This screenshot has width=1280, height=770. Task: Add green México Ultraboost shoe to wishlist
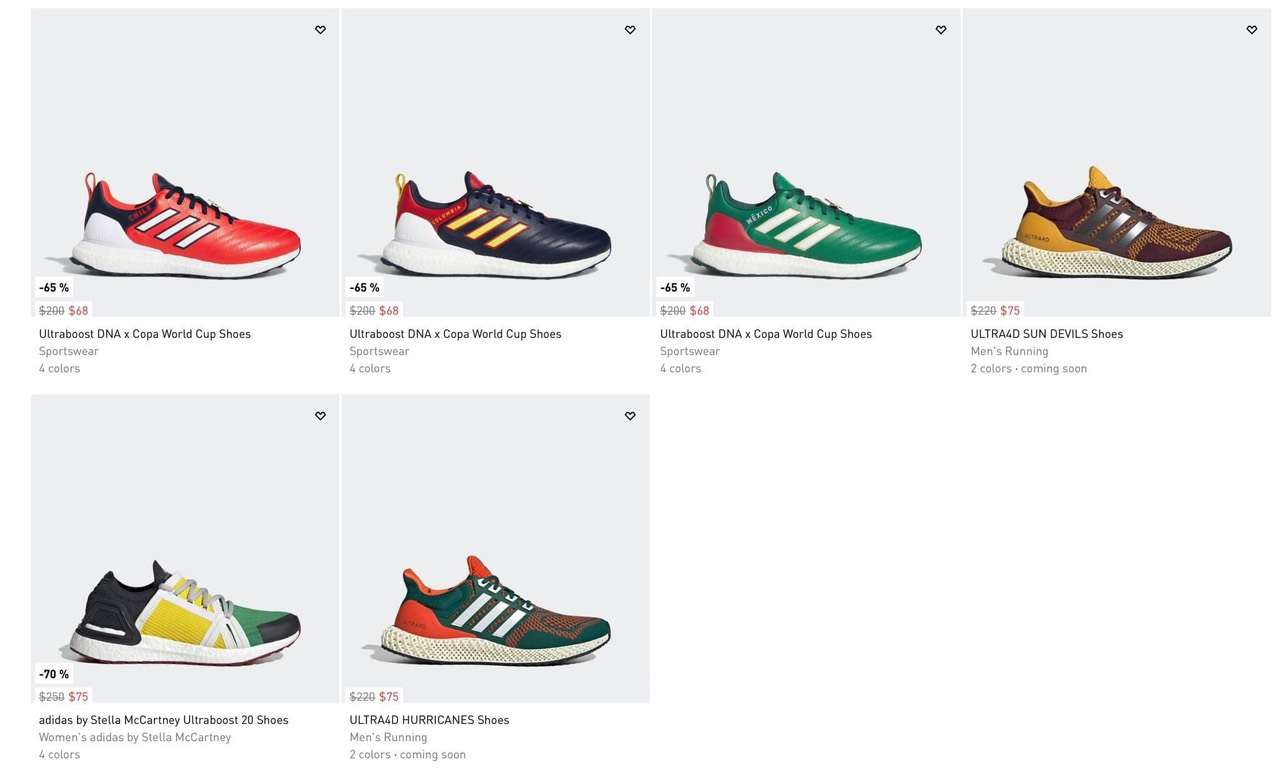tap(941, 30)
